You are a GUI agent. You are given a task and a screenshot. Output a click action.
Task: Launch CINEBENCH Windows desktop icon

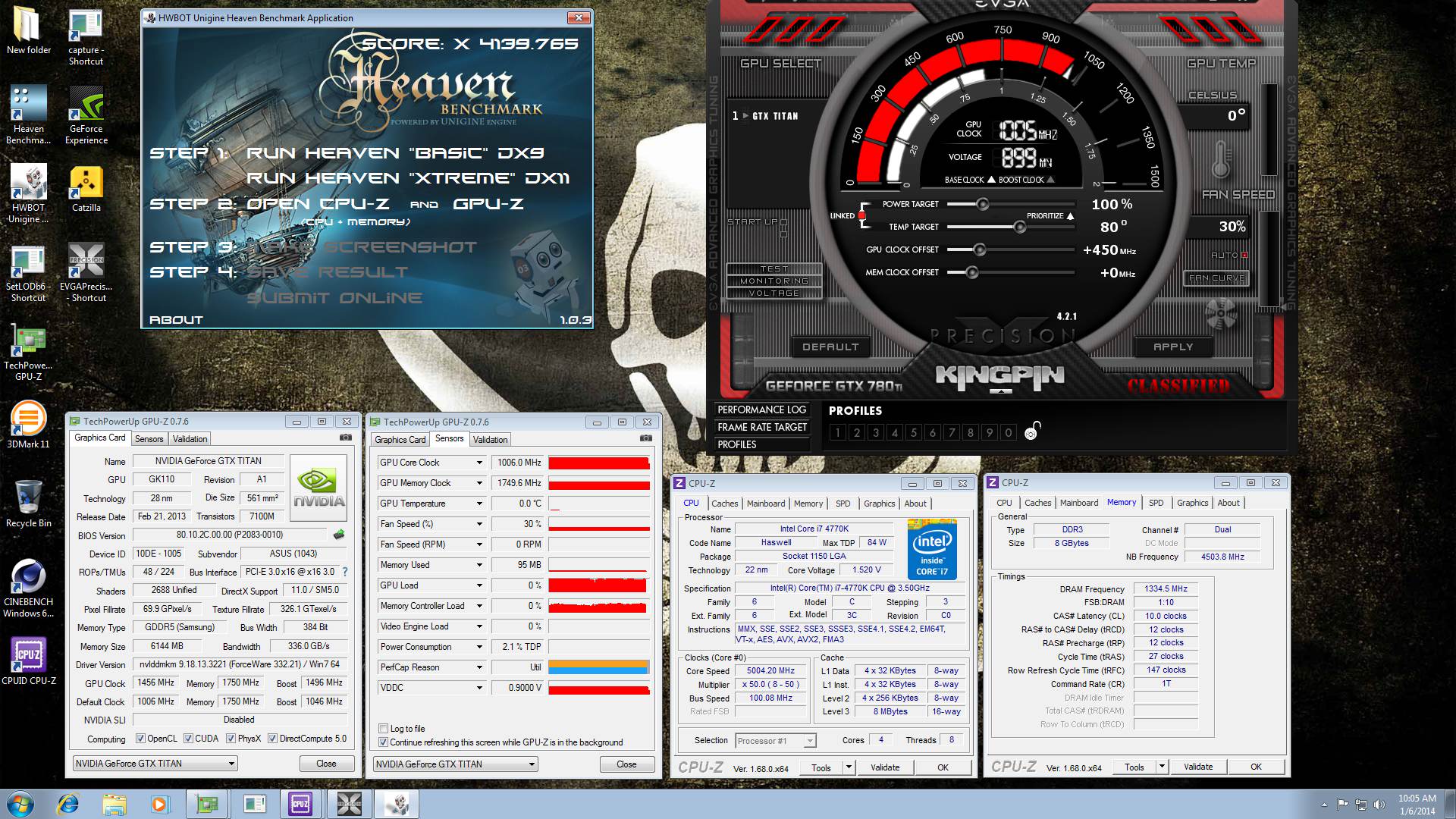point(28,589)
